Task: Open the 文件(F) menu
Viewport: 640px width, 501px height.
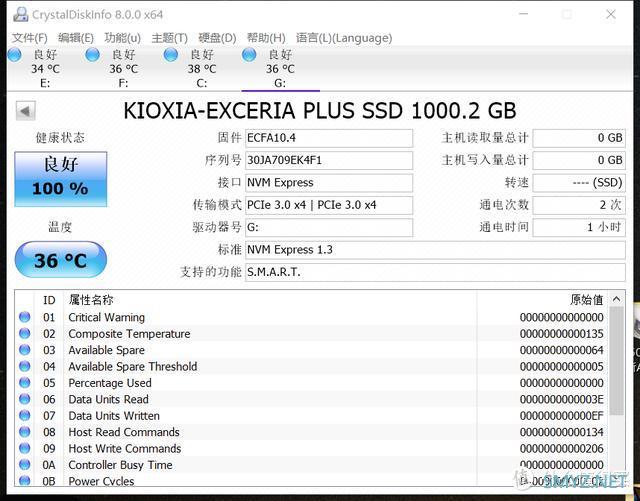Action: click(29, 38)
